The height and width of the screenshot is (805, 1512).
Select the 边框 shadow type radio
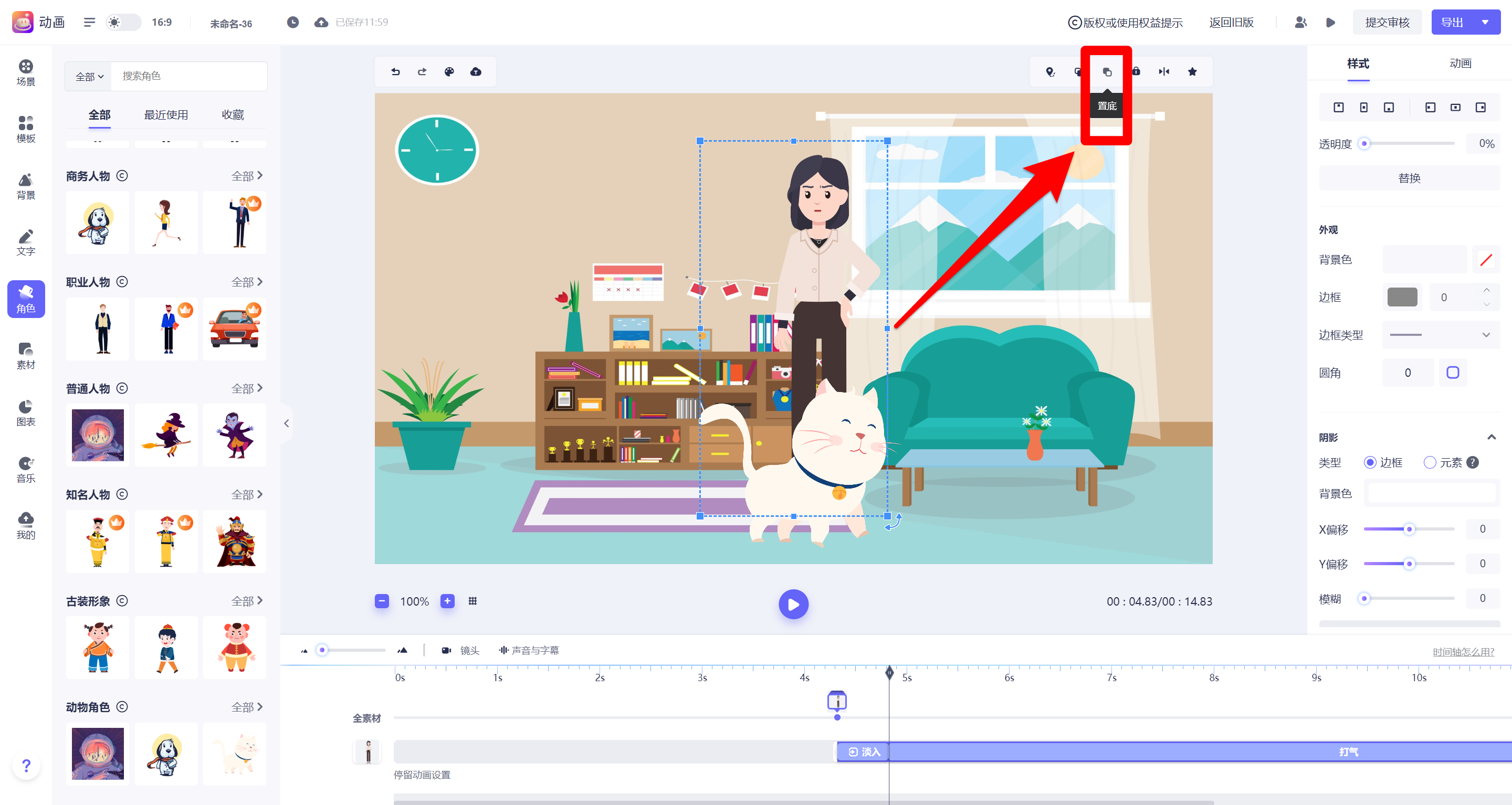click(x=1370, y=462)
